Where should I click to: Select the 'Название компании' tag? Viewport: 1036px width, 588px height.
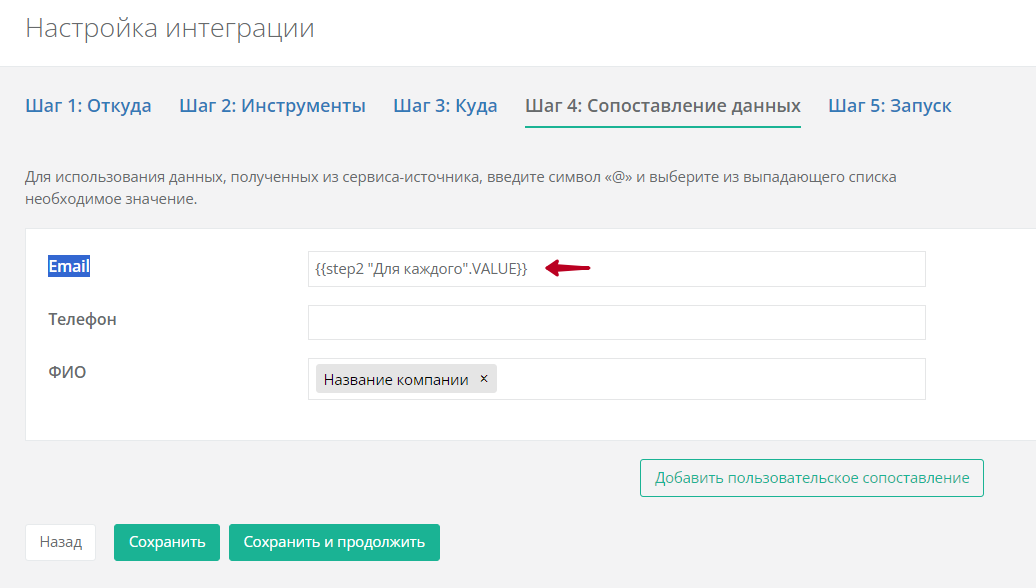click(396, 379)
